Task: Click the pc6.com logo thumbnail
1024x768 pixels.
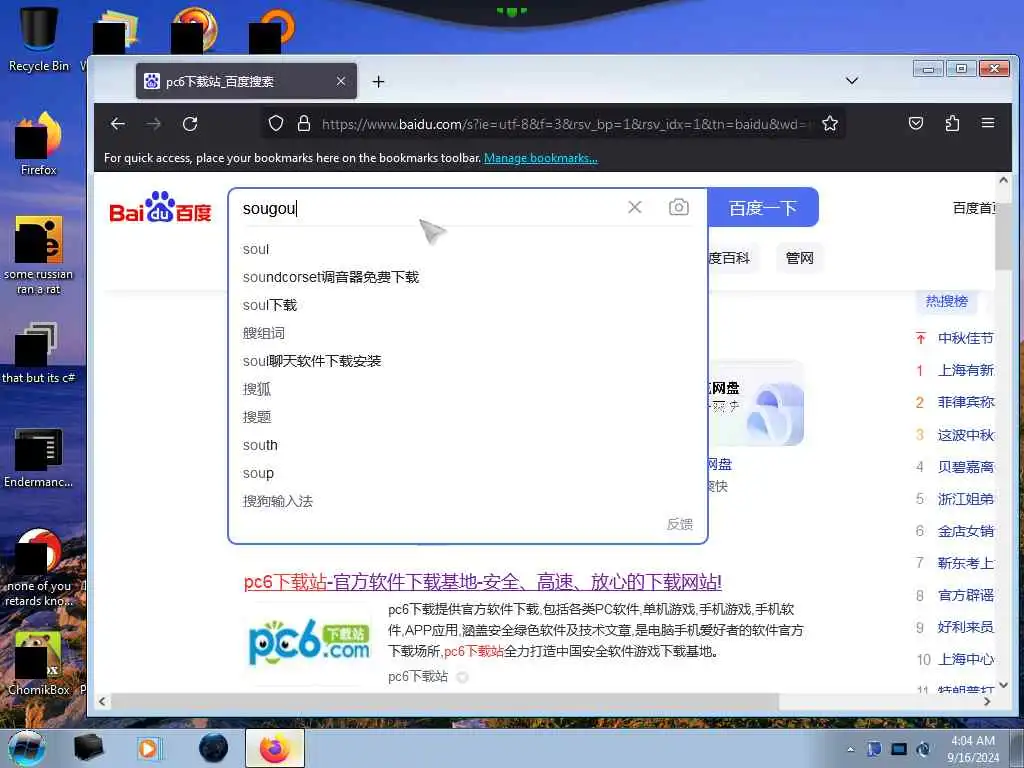Action: [x=310, y=643]
